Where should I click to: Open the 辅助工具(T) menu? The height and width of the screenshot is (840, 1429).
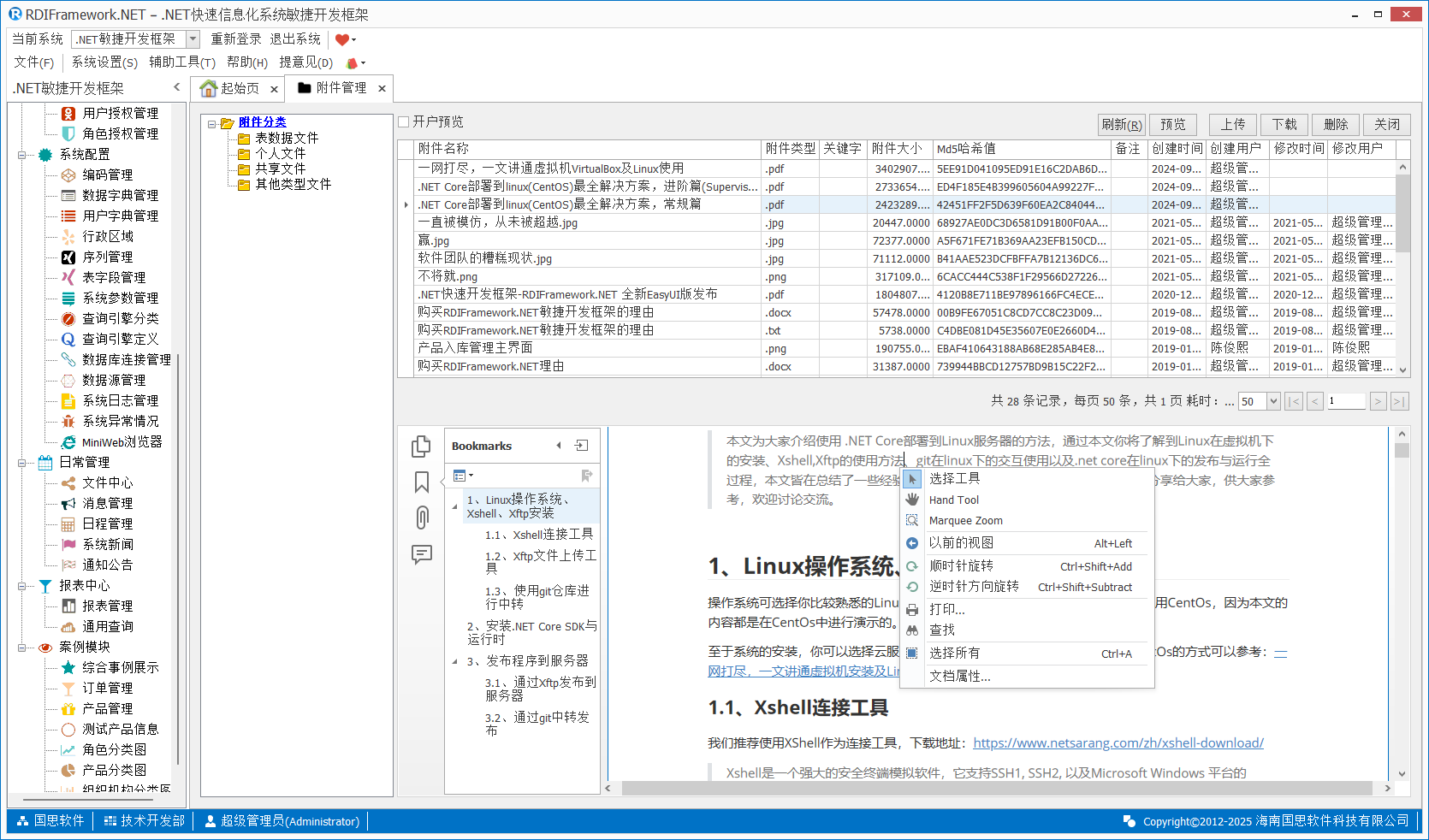coord(181,62)
